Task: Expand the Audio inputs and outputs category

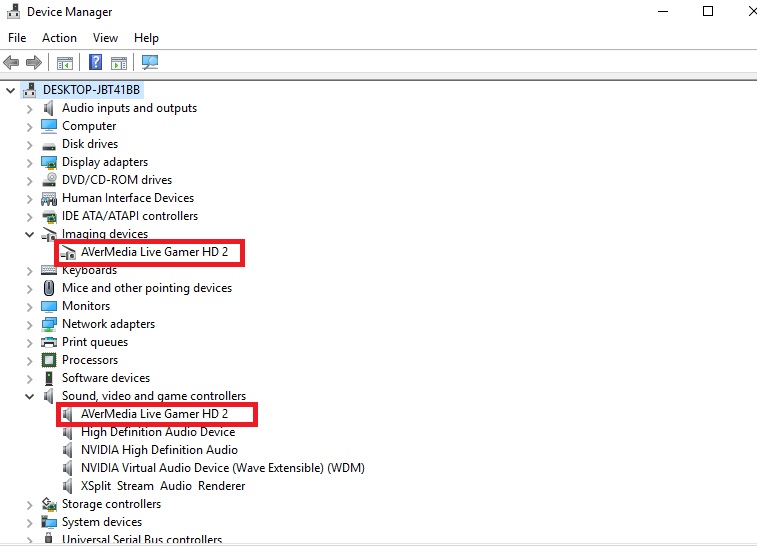Action: 29,108
